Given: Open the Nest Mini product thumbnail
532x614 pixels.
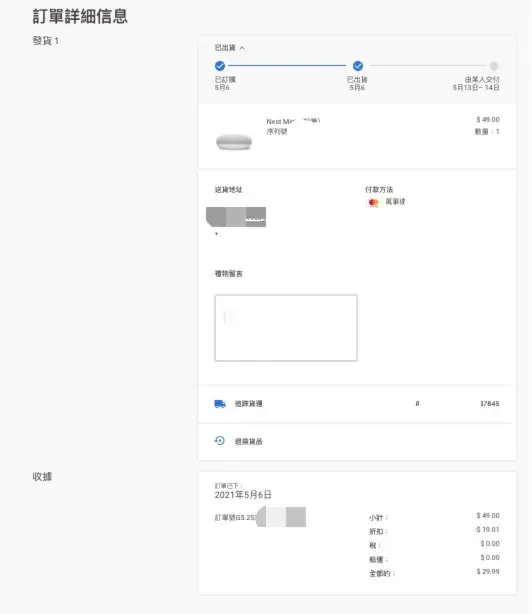Looking at the screenshot, I should click(234, 142).
